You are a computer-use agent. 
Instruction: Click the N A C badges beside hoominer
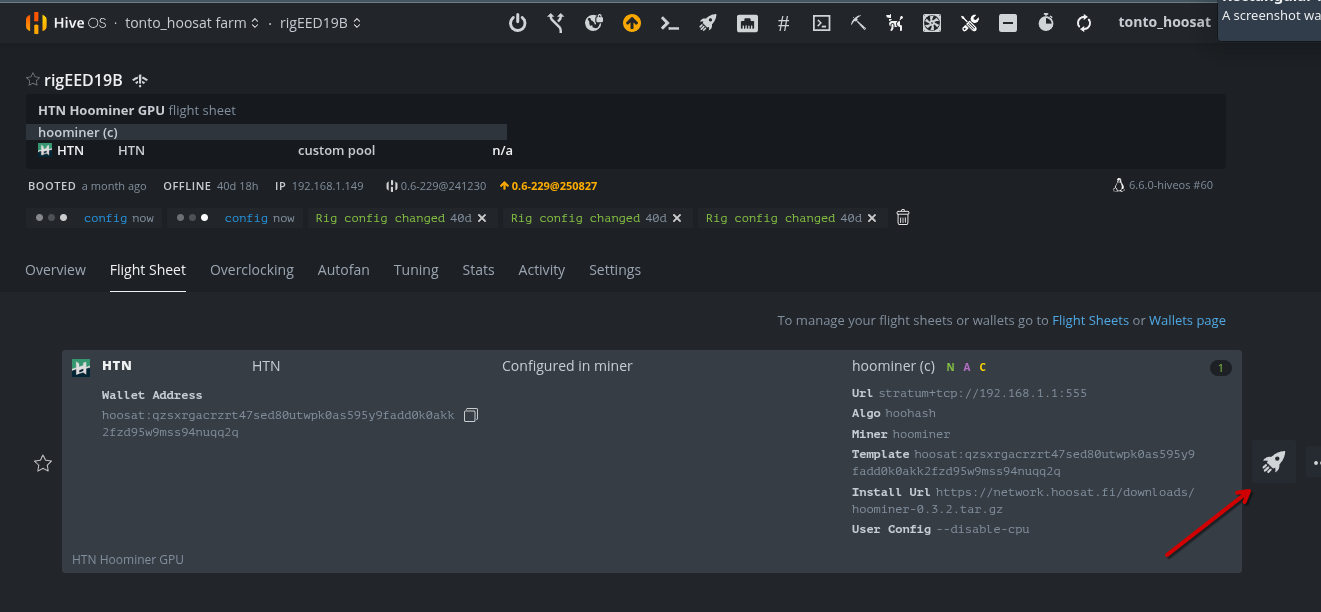click(x=966, y=368)
